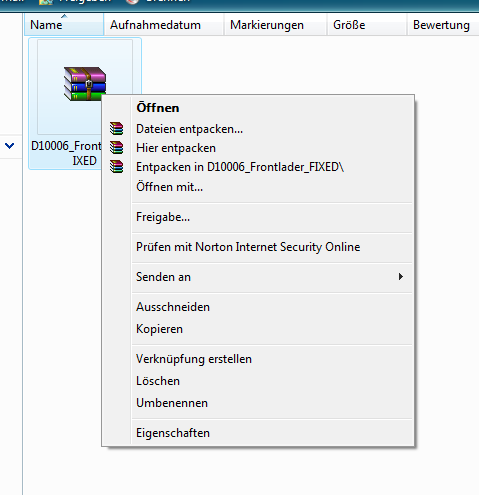Click the sort arrow above Name
This screenshot has height=495, width=479.
pyautogui.click(x=64, y=16)
